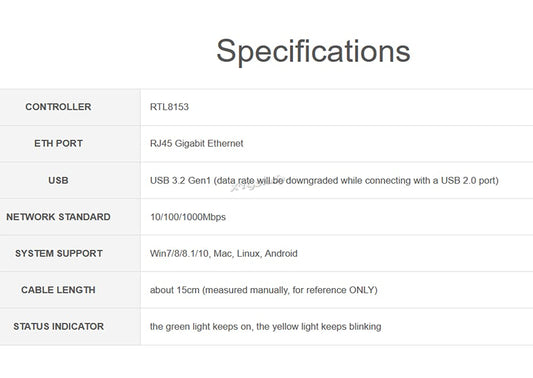Click the Win7/8/8.1/10, Mac, Linux, Android text
Viewport: 533px width, 378px height.
pyautogui.click(x=224, y=254)
